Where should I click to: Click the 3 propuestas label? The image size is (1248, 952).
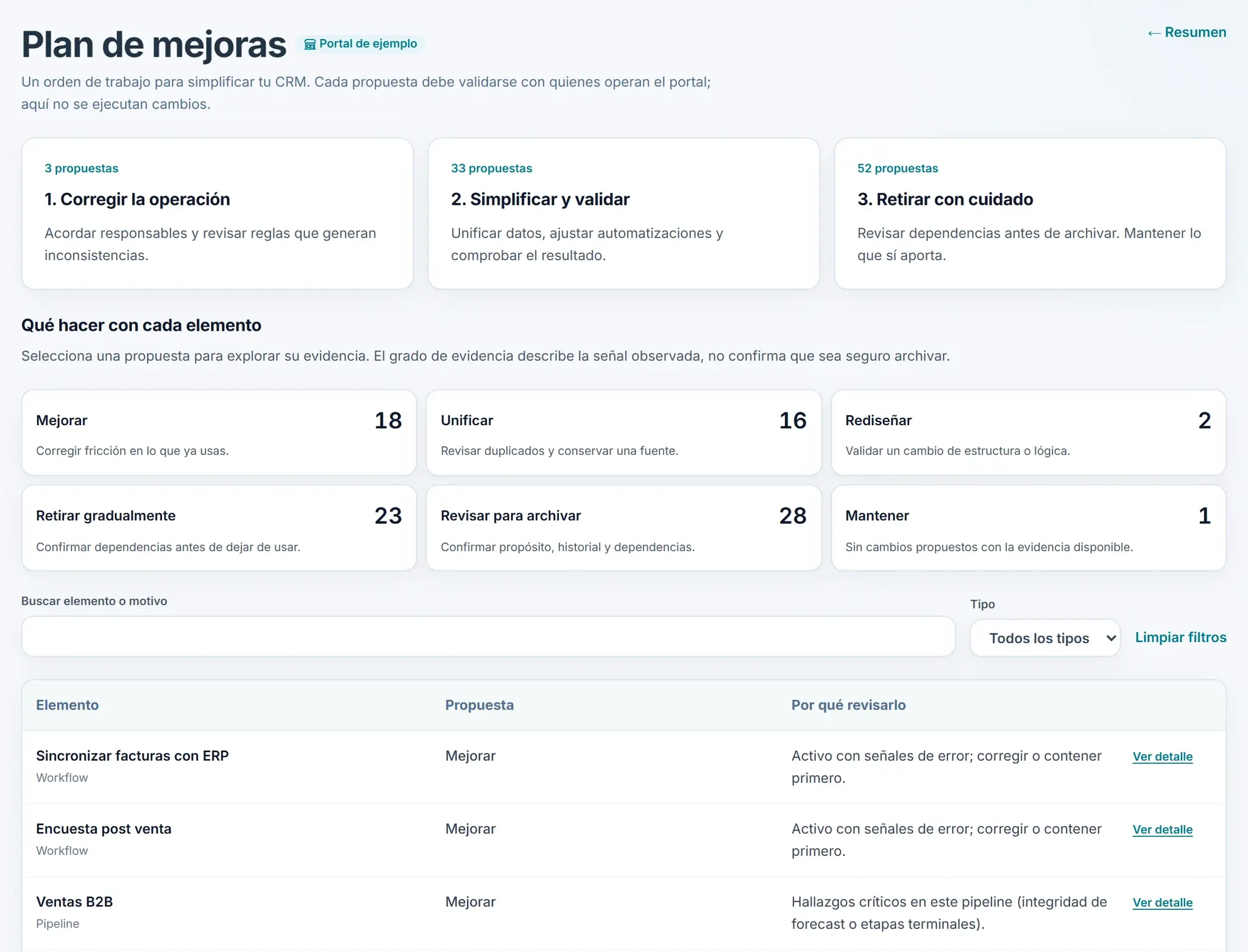(x=81, y=168)
